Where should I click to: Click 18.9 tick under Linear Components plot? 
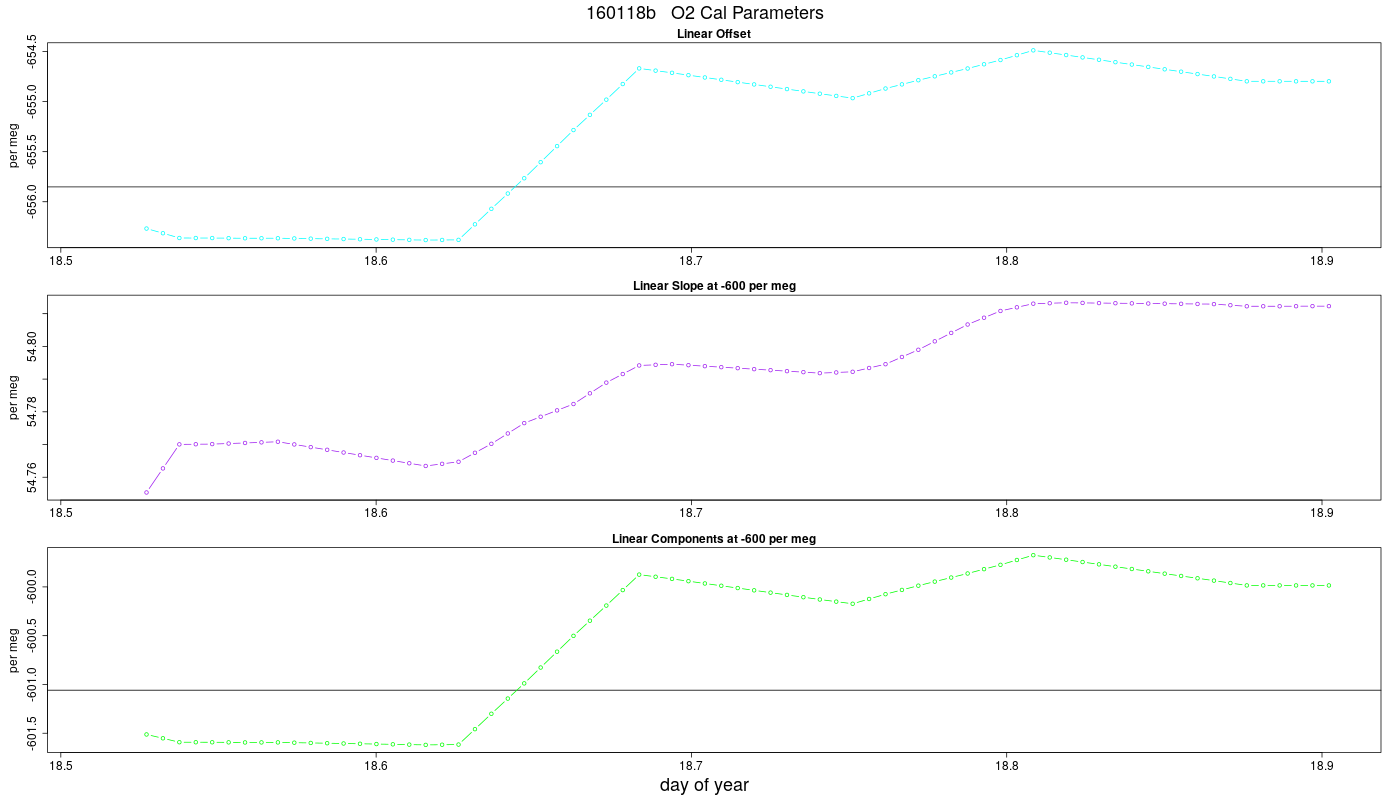(x=1322, y=767)
